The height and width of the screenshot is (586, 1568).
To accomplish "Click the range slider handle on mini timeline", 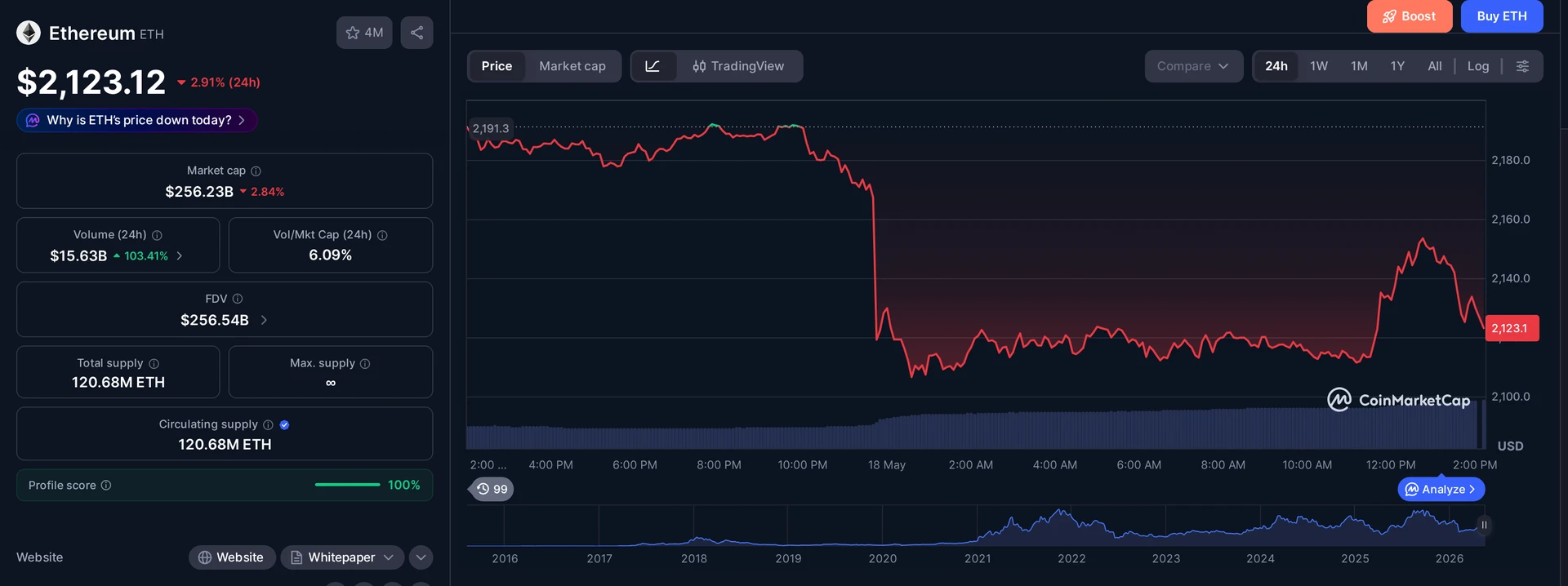I will click(x=1484, y=525).
